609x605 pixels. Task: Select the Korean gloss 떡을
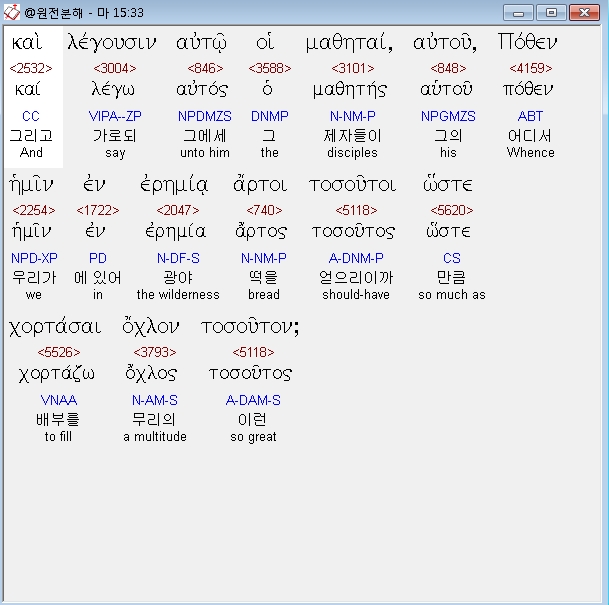pyautogui.click(x=264, y=278)
